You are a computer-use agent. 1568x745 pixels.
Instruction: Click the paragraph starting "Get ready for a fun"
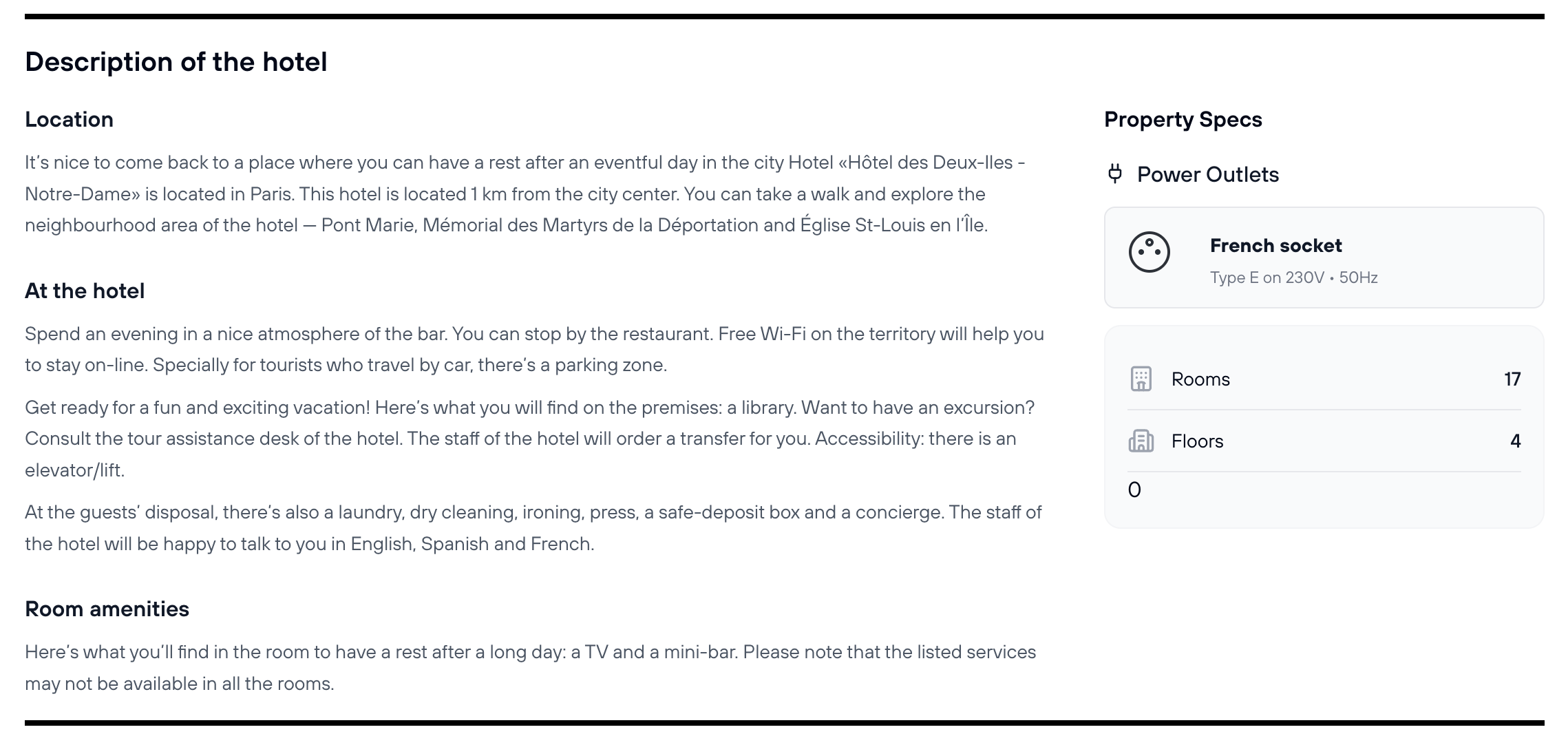pos(529,439)
